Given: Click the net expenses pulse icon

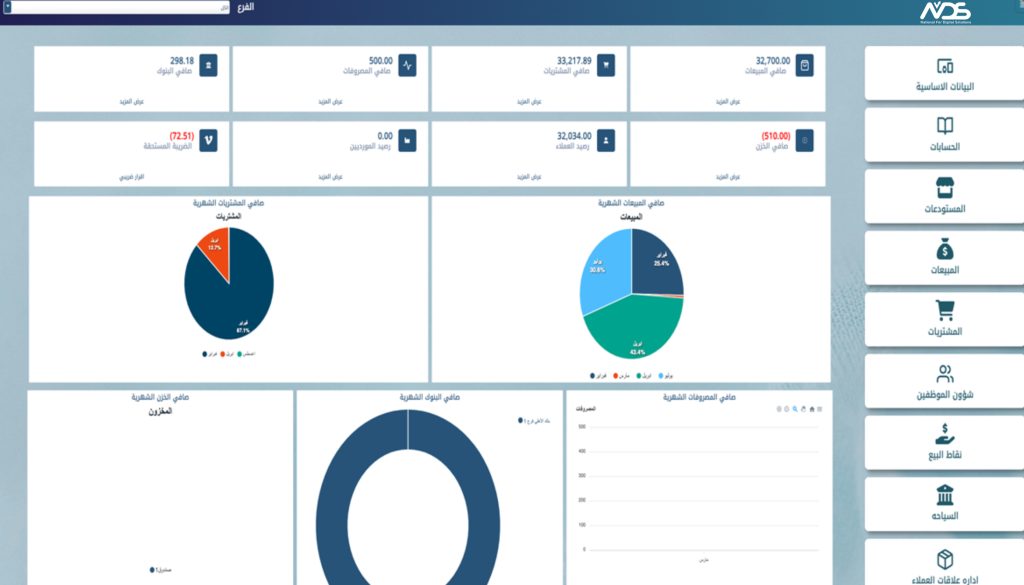Looking at the screenshot, I should (x=408, y=65).
